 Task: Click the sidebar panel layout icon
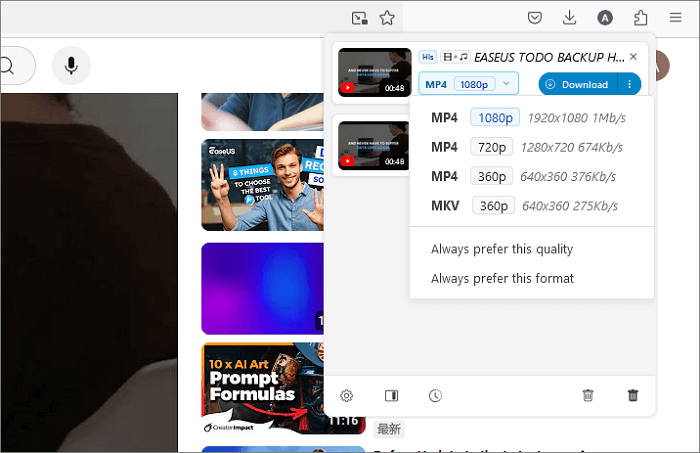point(391,396)
